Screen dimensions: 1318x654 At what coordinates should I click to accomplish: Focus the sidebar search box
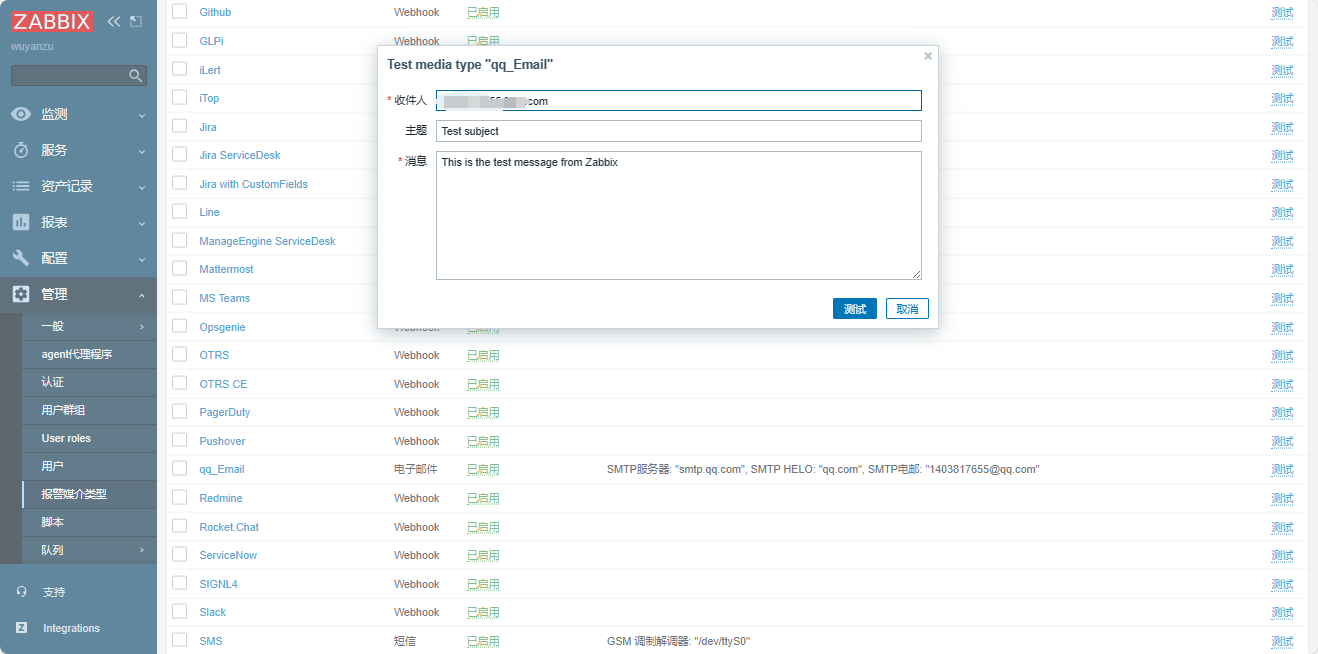click(79, 76)
